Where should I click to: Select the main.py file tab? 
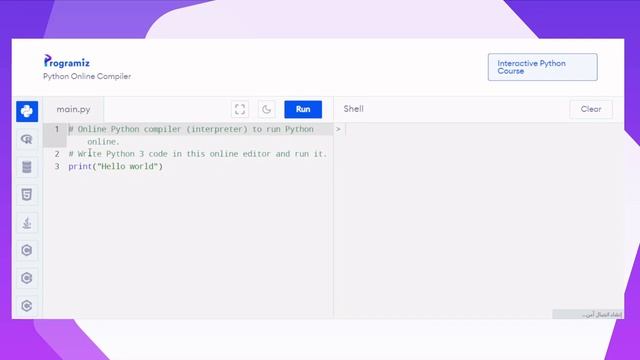(x=73, y=109)
